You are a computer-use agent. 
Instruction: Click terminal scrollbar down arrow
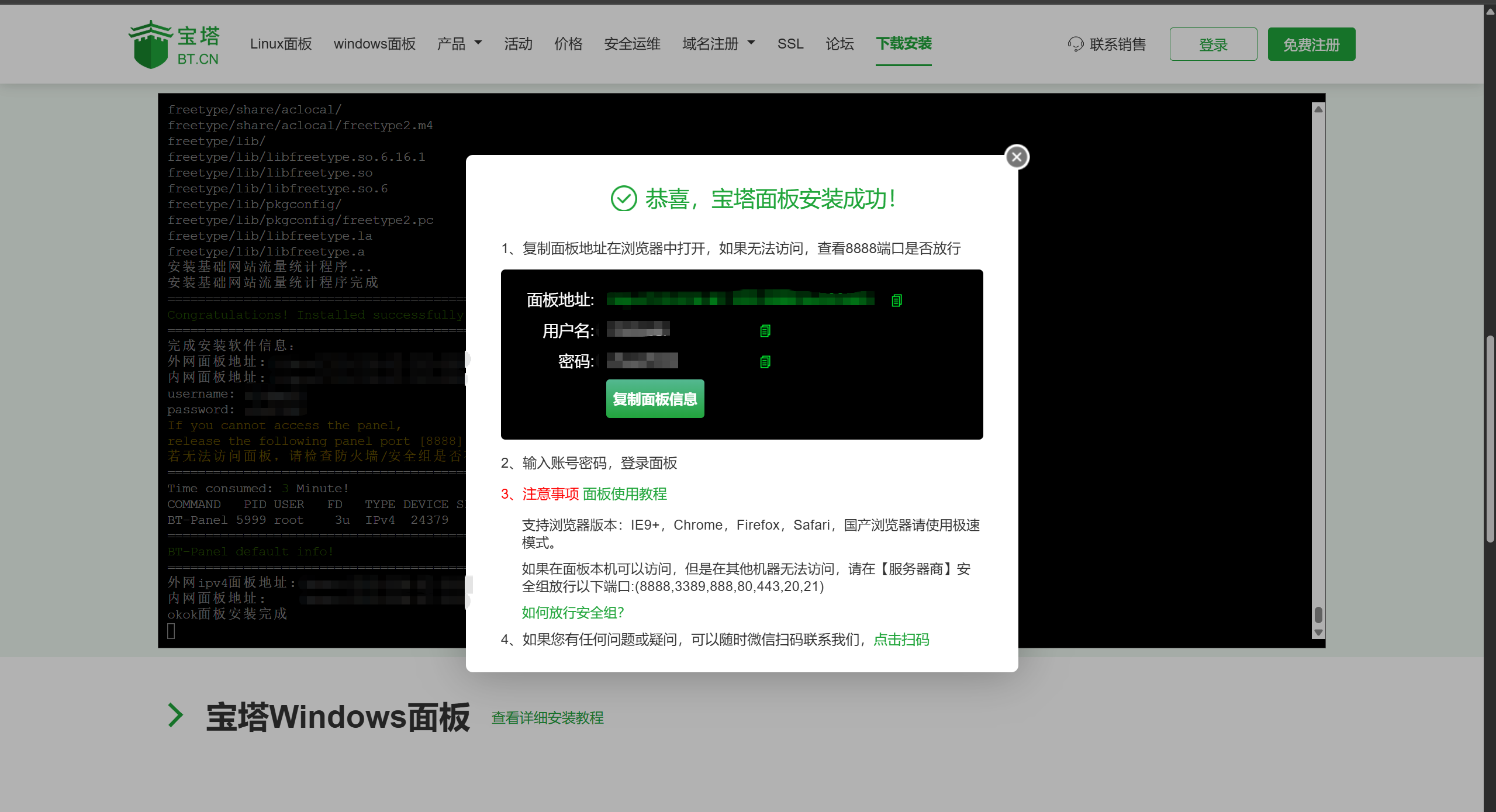coord(1318,632)
